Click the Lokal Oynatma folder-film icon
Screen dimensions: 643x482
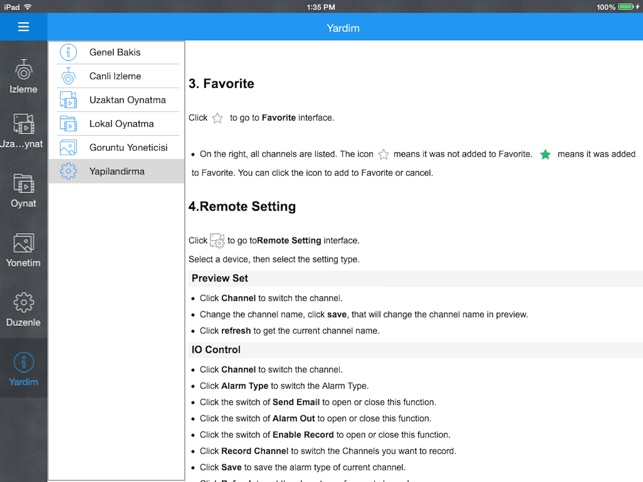pos(68,123)
